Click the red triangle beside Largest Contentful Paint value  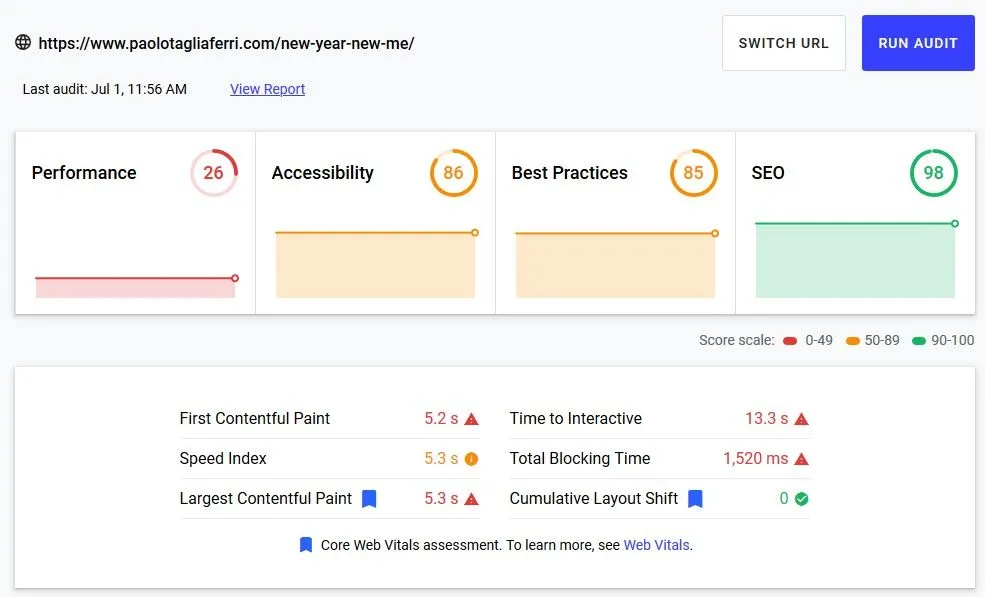coord(471,500)
